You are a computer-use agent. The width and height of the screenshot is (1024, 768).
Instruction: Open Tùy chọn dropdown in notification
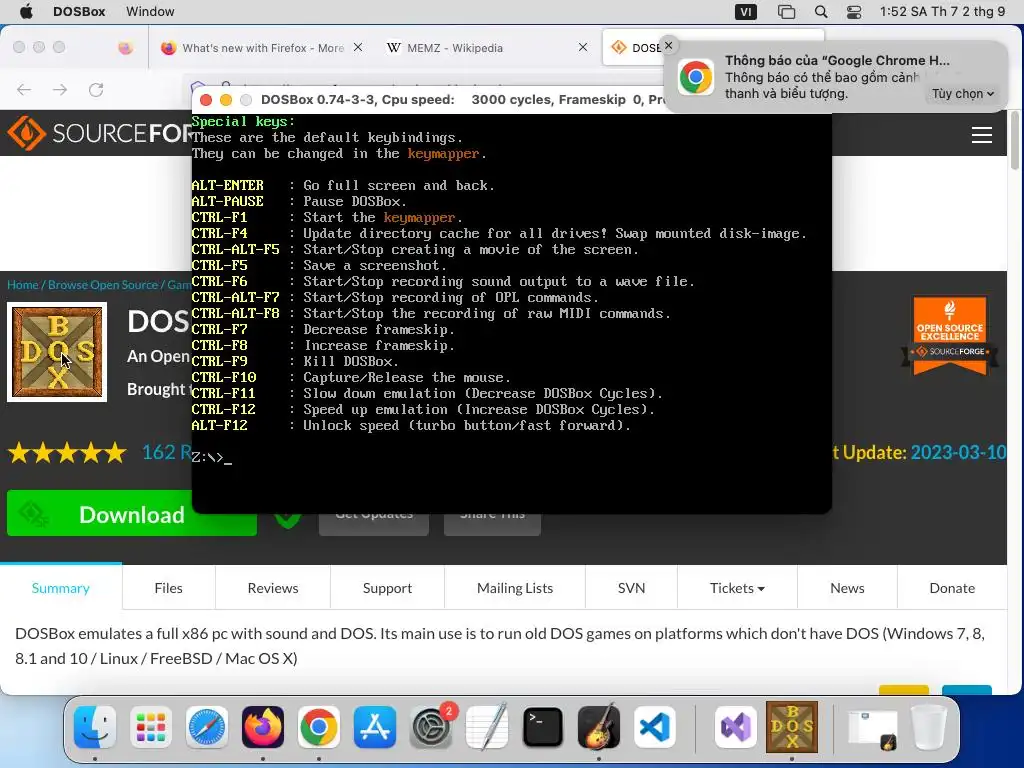pyautogui.click(x=963, y=93)
